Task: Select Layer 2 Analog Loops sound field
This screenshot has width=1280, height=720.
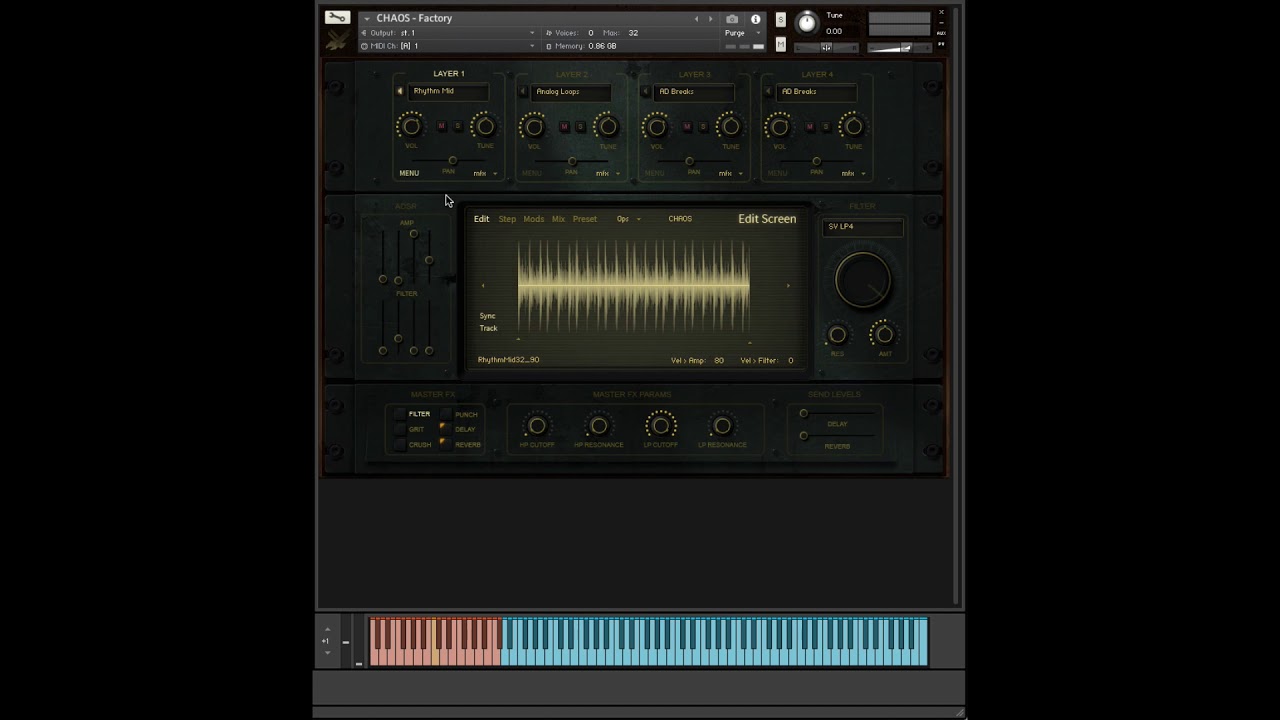Action: (x=571, y=91)
